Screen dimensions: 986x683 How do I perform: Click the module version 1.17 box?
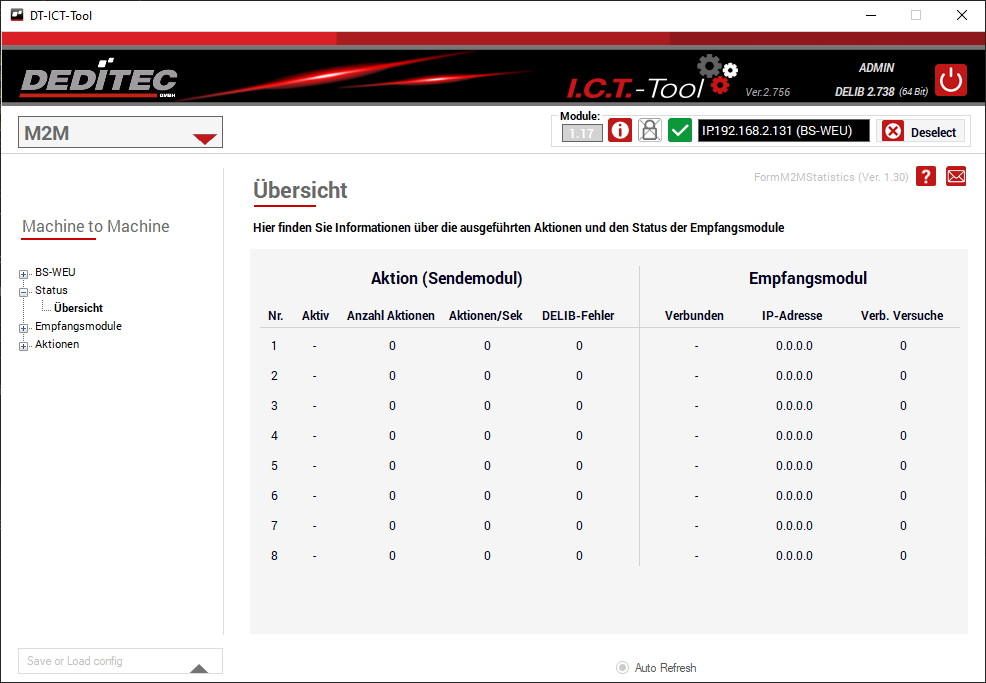[581, 133]
